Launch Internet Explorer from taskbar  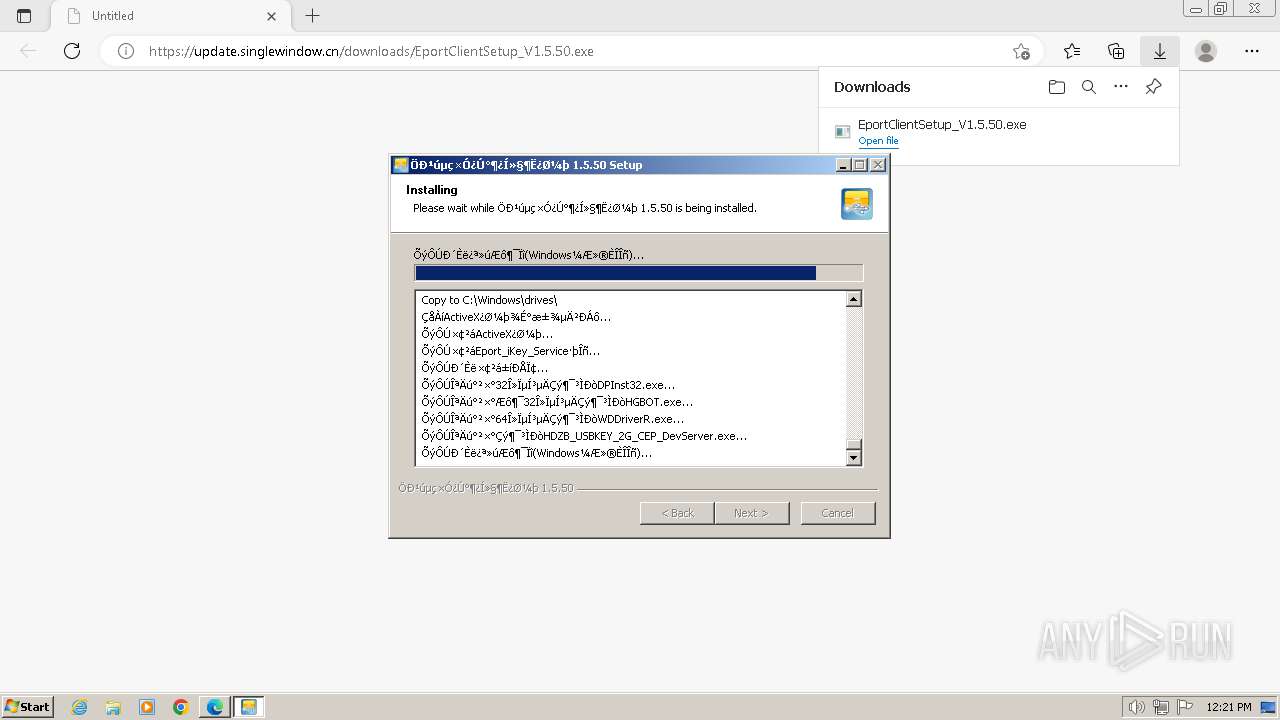pyautogui.click(x=80, y=707)
